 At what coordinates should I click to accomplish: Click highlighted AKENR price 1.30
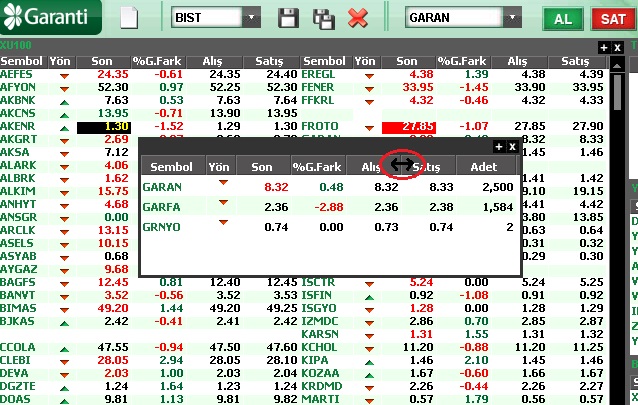(x=104, y=127)
